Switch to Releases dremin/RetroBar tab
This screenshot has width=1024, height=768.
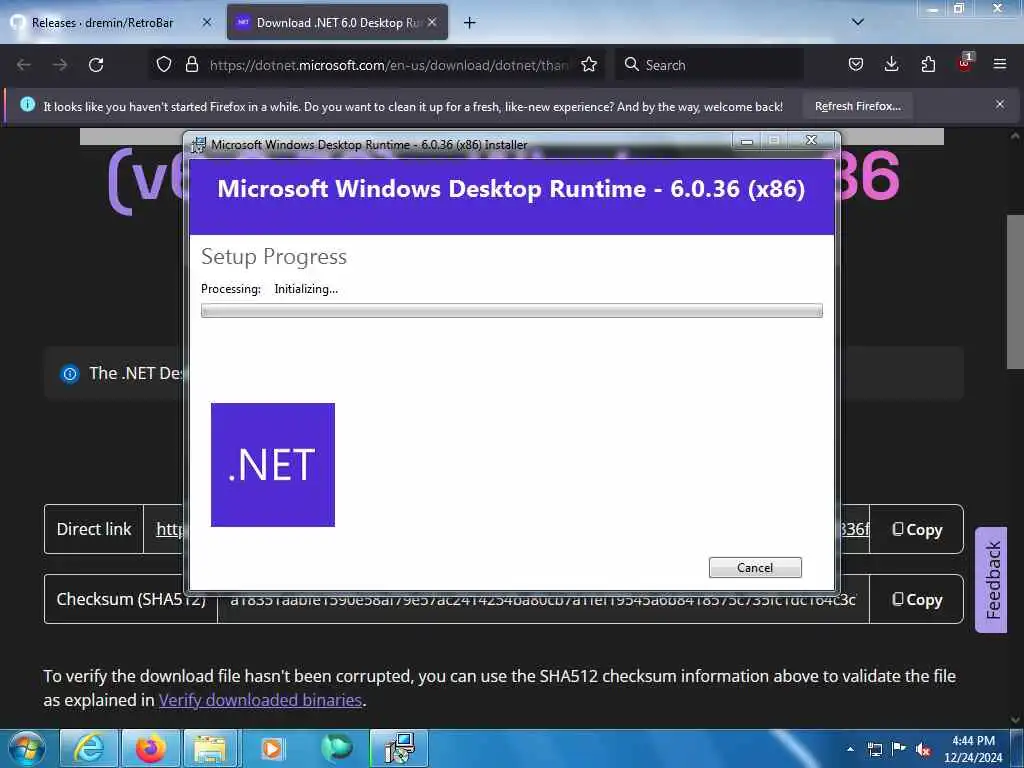(103, 23)
